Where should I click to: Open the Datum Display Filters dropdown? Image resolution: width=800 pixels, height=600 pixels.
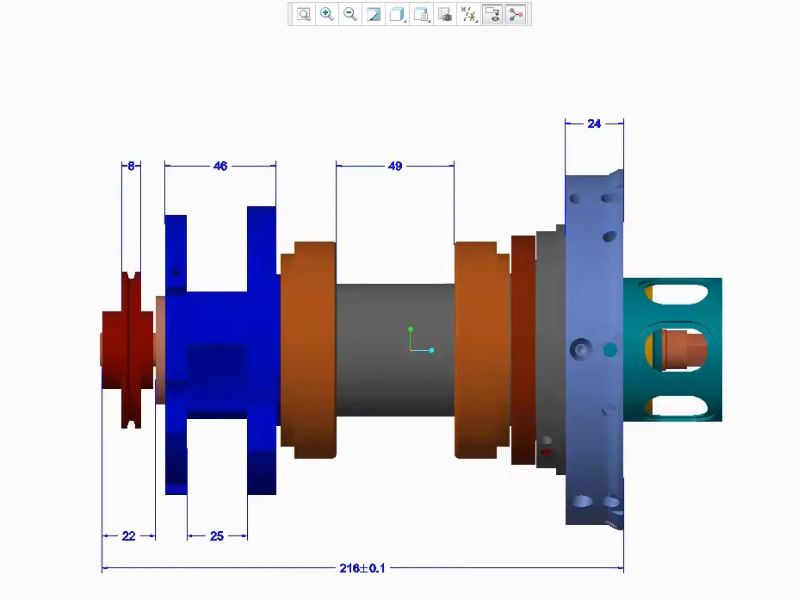click(468, 14)
